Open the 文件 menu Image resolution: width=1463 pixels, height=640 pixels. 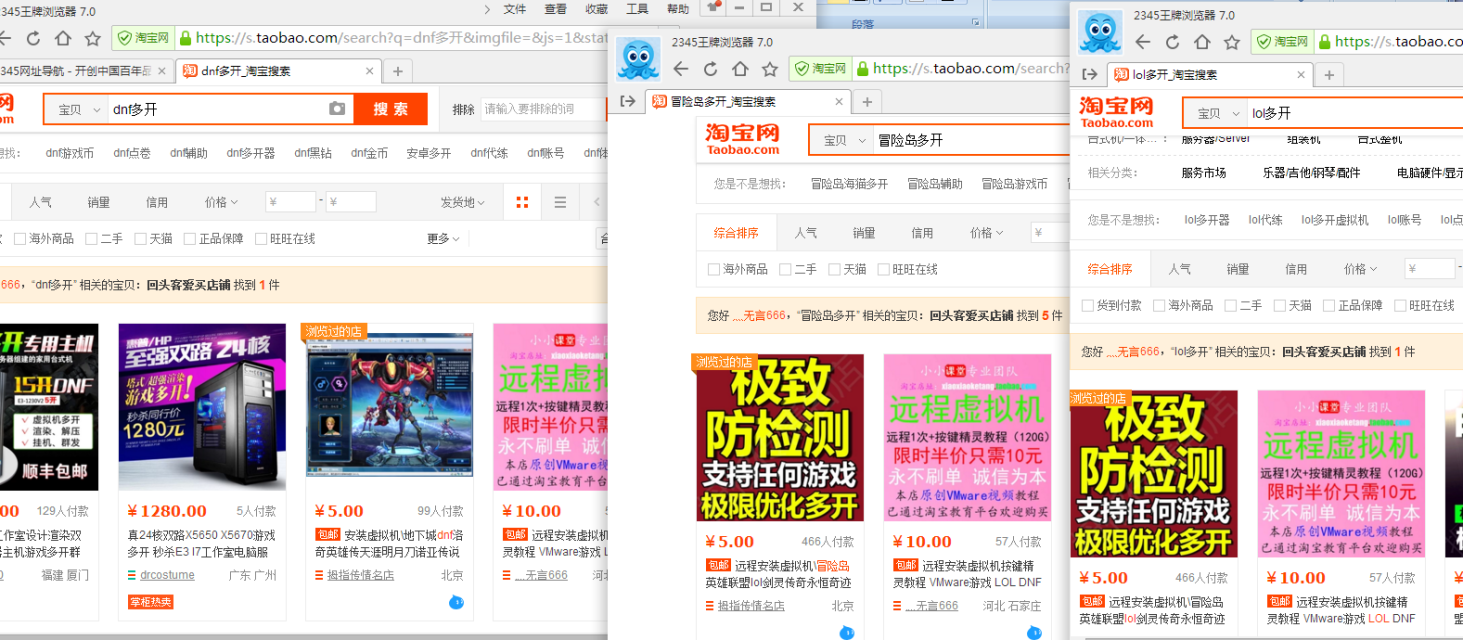point(515,9)
